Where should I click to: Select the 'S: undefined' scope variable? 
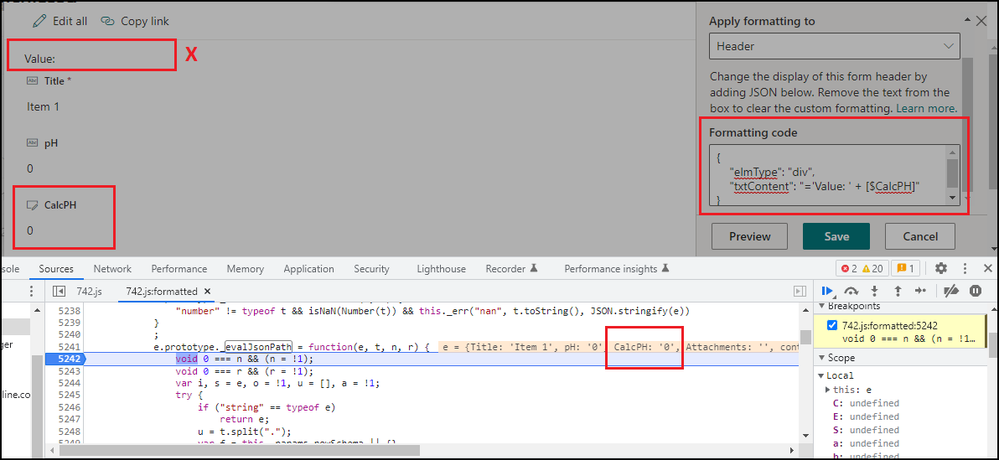click(866, 429)
